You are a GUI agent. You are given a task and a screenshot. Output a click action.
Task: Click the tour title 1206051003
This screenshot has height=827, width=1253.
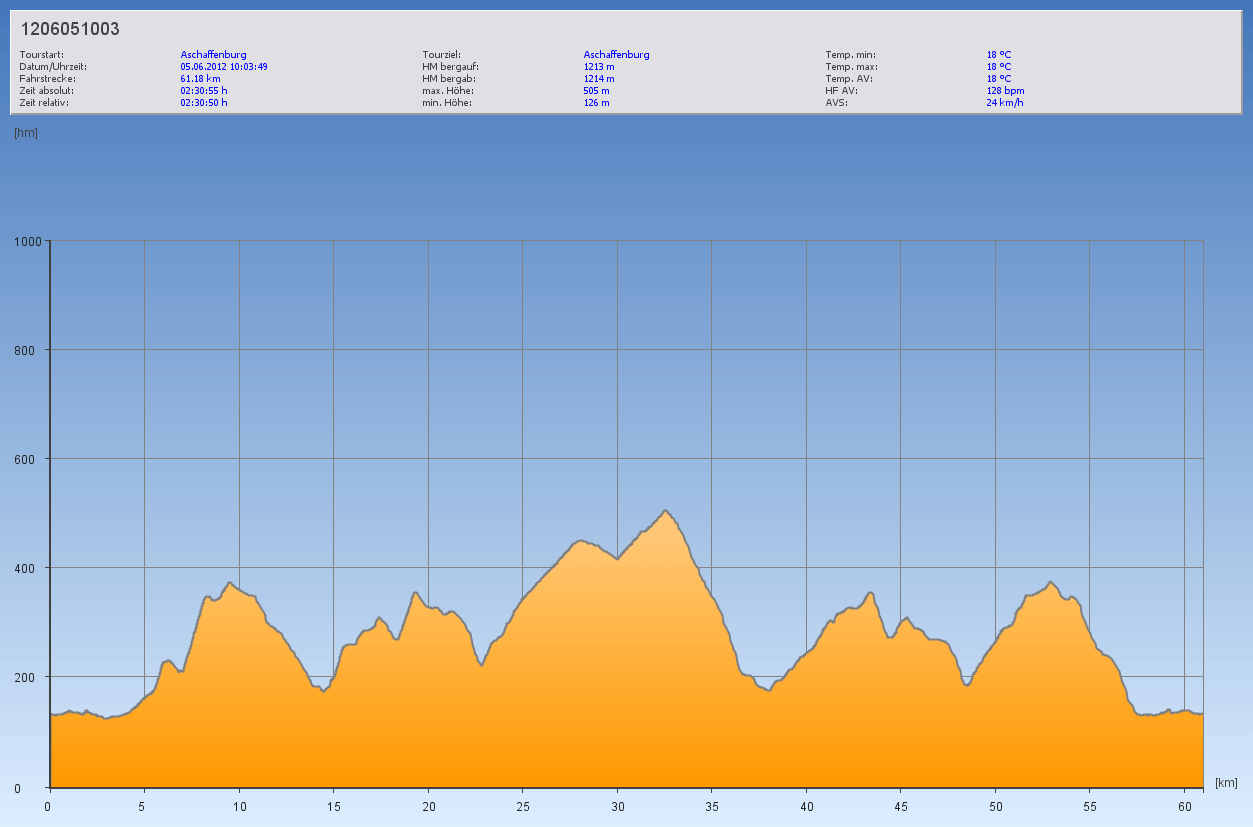pos(70,29)
